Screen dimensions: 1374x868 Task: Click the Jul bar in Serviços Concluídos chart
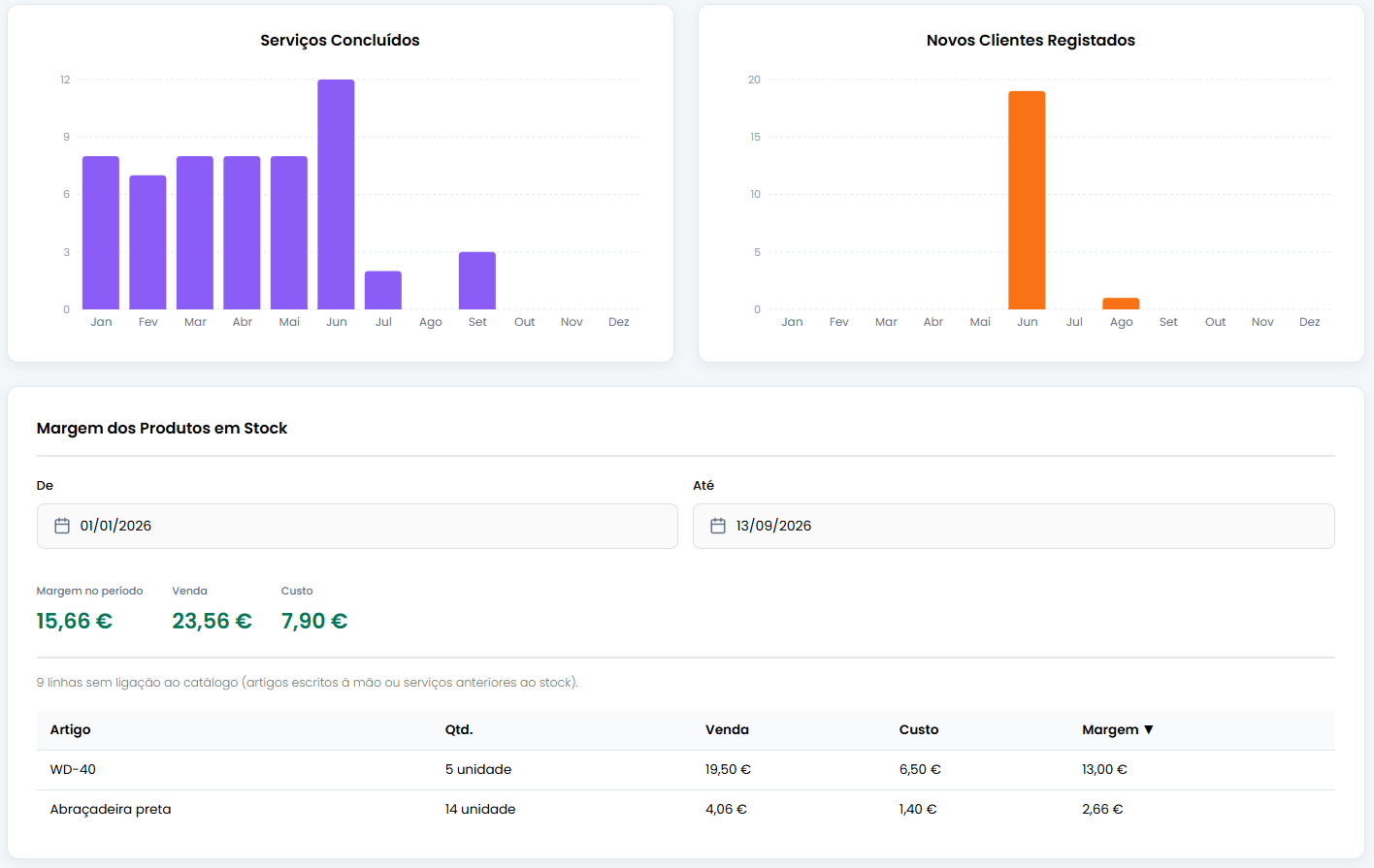(383, 290)
